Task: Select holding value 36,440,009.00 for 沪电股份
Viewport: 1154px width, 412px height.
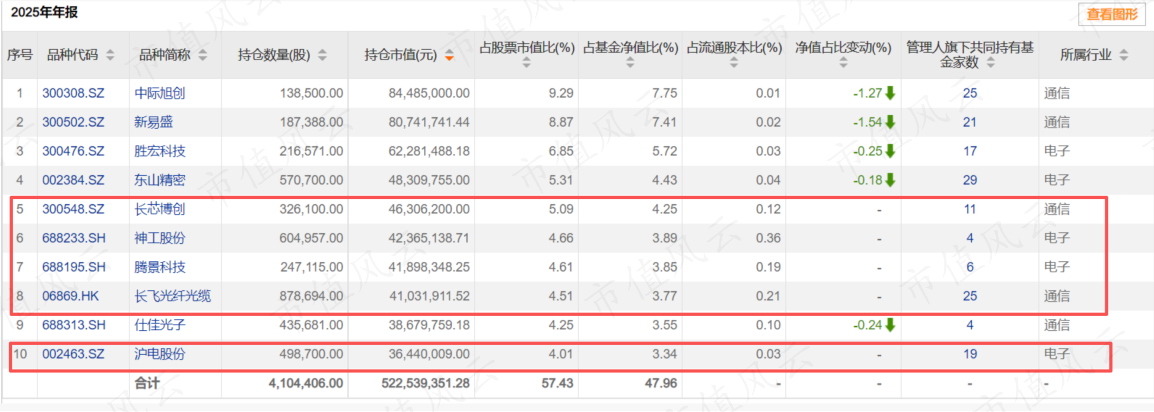Action: coord(428,354)
